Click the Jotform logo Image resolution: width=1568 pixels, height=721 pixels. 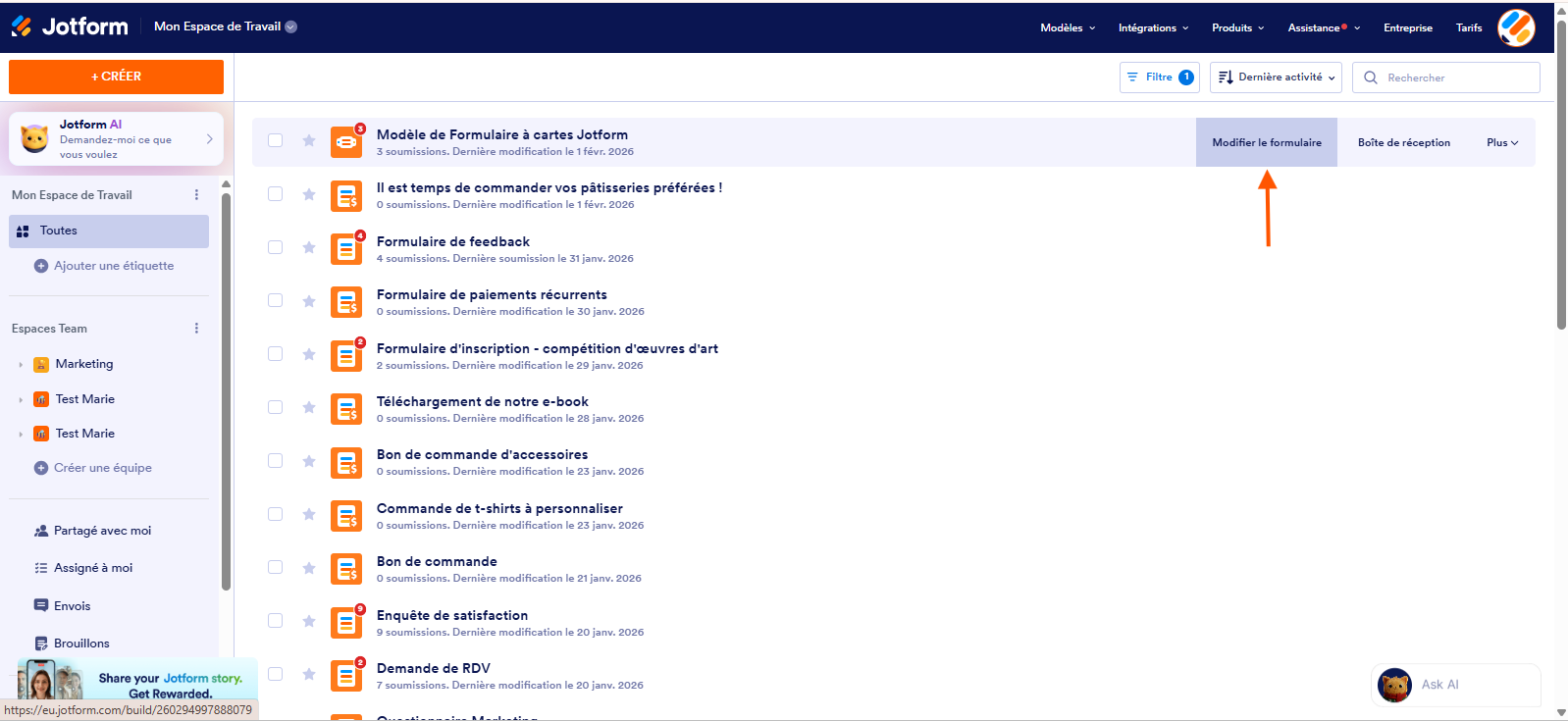(70, 26)
